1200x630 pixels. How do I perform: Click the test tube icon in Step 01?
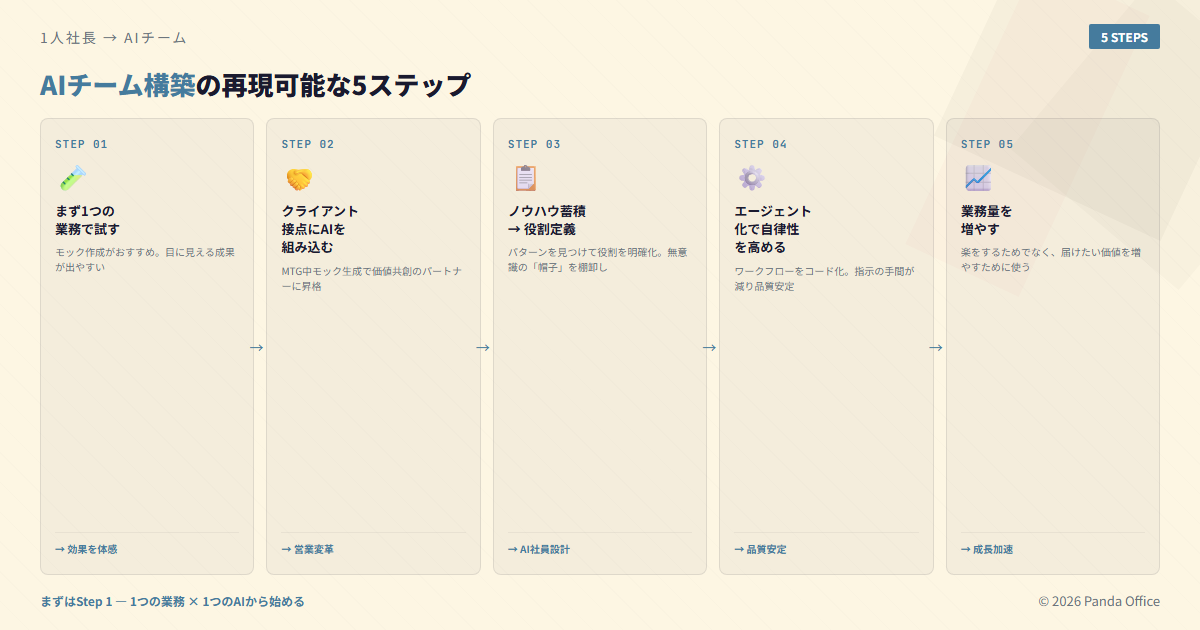71,178
